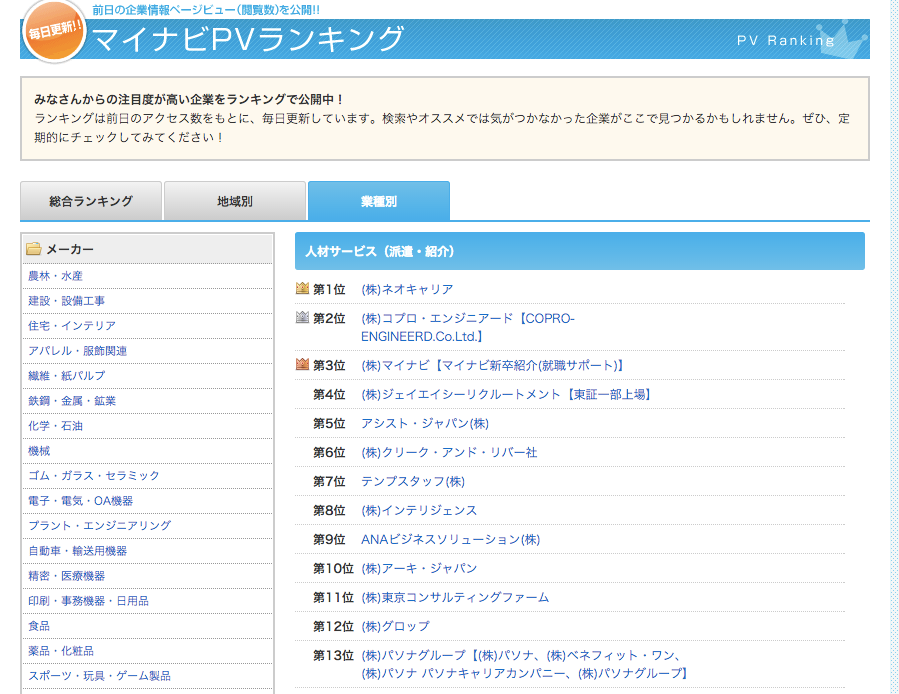Click the folder icon next to メーカー
Viewport: 899px width, 694px height.
click(x=34, y=249)
